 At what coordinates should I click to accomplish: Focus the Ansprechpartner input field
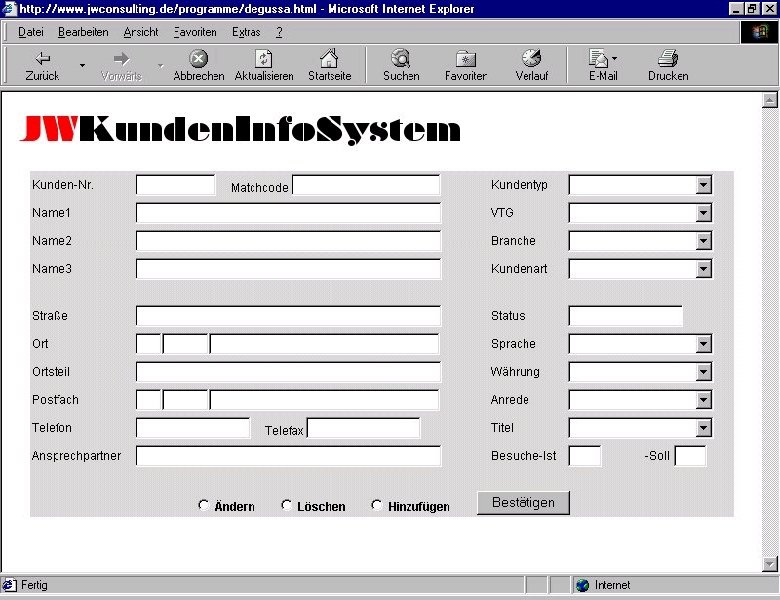289,456
